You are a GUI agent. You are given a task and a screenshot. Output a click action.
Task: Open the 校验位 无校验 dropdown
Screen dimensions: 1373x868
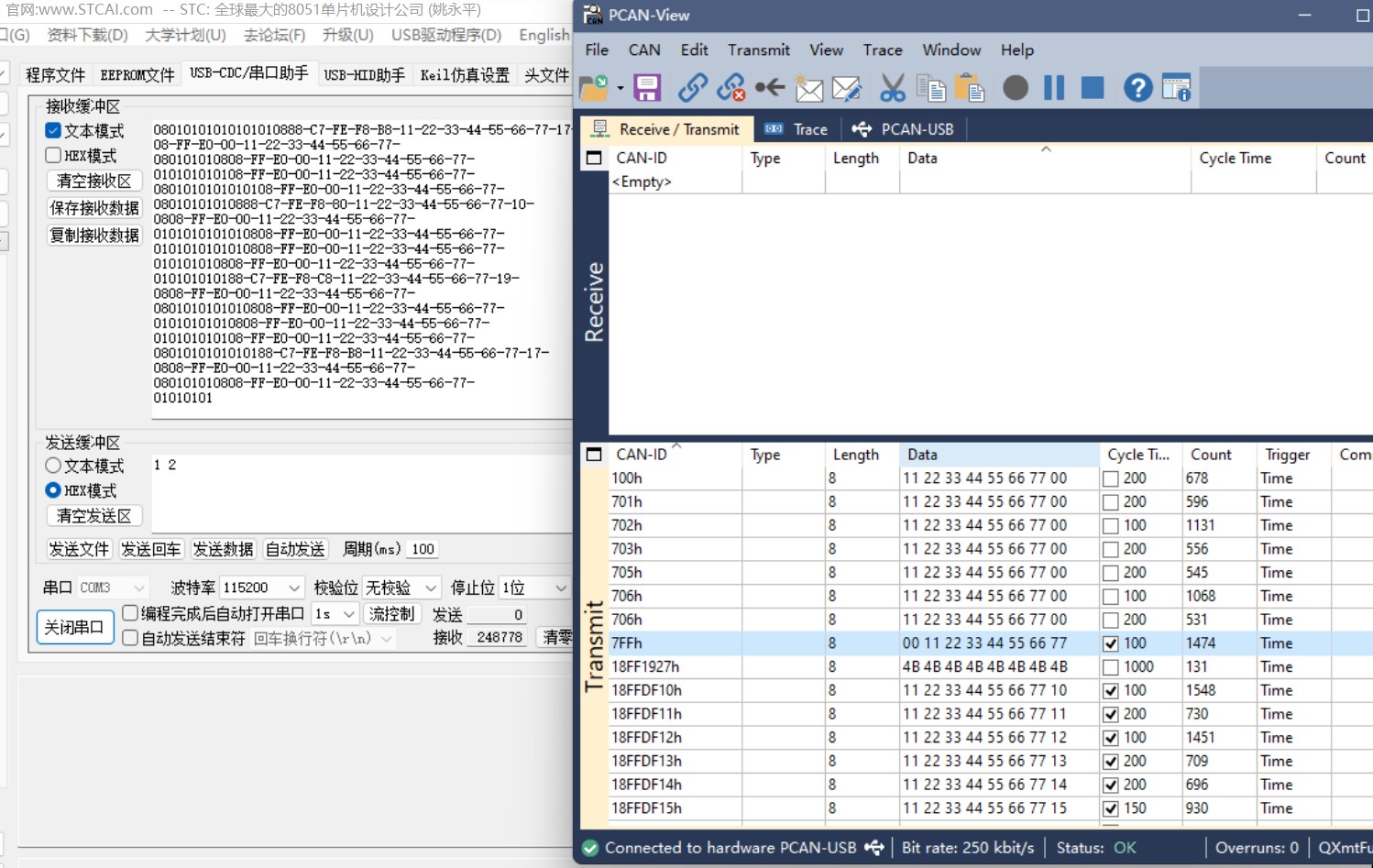401,588
